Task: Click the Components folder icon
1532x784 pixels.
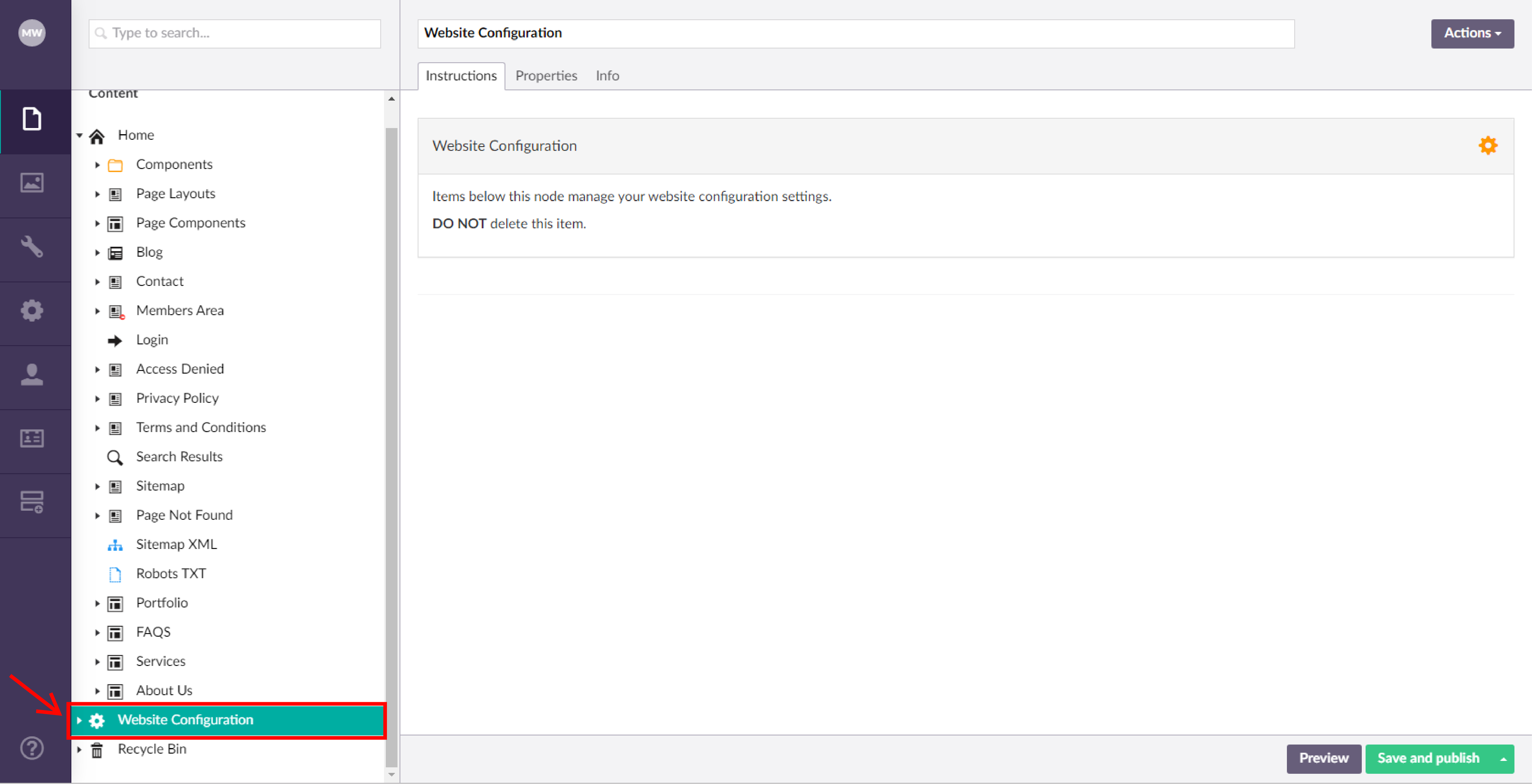Action: tap(115, 165)
